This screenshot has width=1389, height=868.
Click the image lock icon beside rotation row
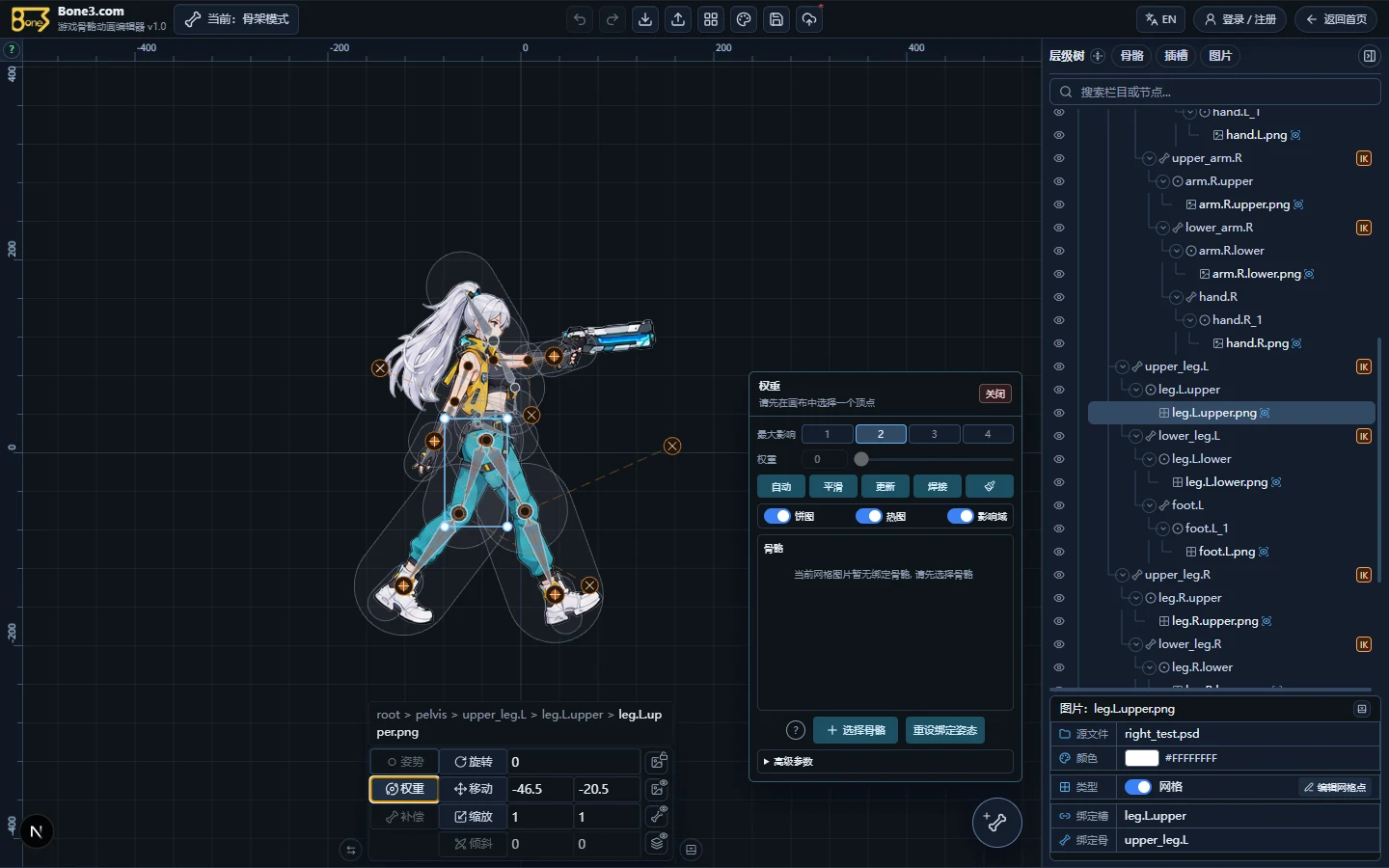point(658,762)
